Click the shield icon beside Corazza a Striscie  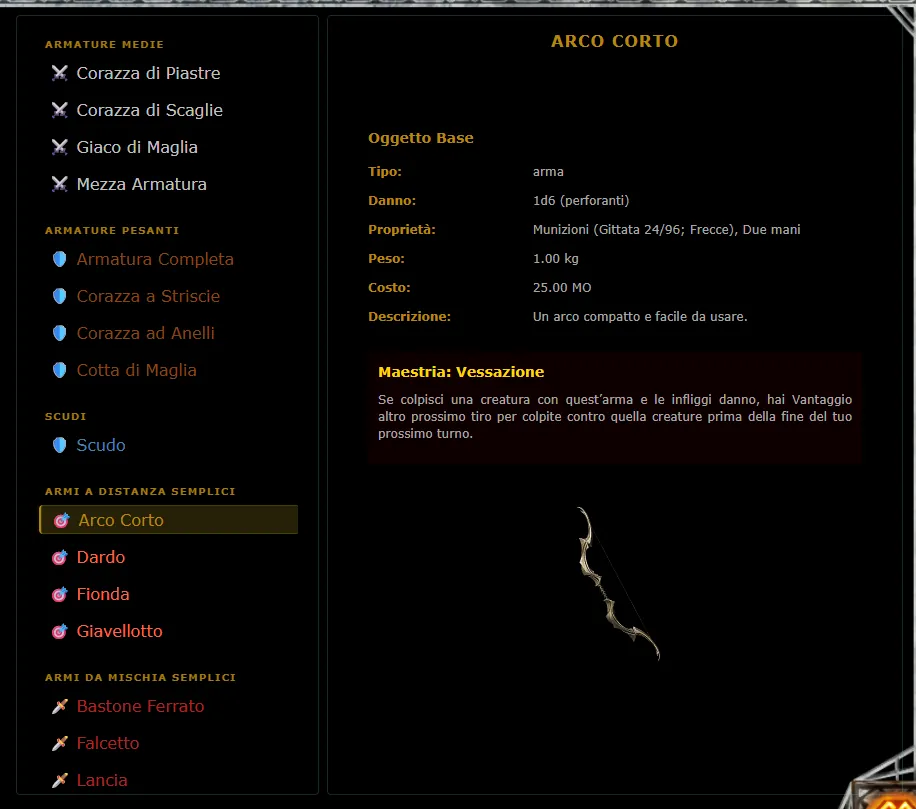(60, 296)
